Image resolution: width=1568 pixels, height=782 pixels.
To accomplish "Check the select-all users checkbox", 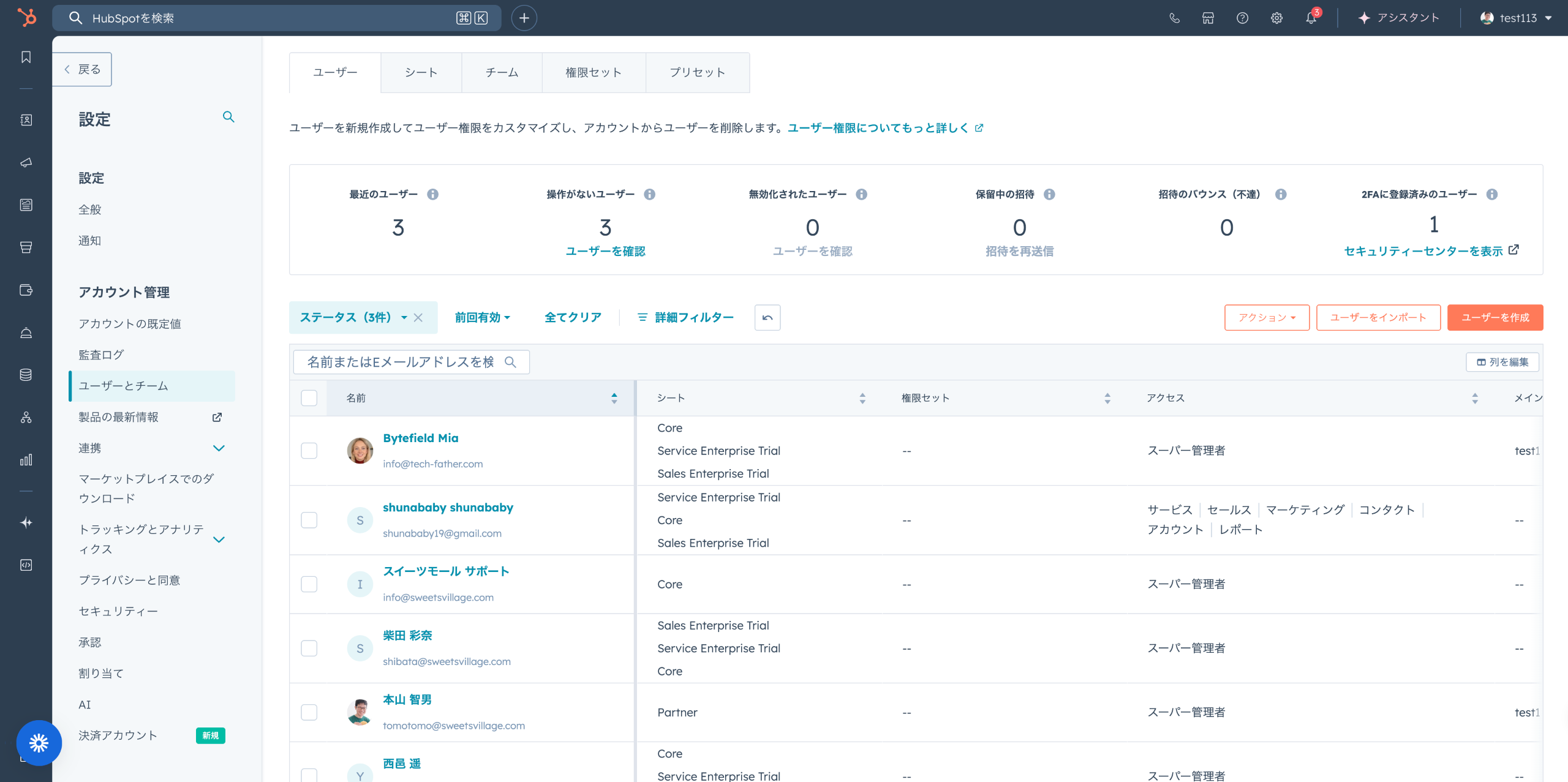I will coord(309,398).
